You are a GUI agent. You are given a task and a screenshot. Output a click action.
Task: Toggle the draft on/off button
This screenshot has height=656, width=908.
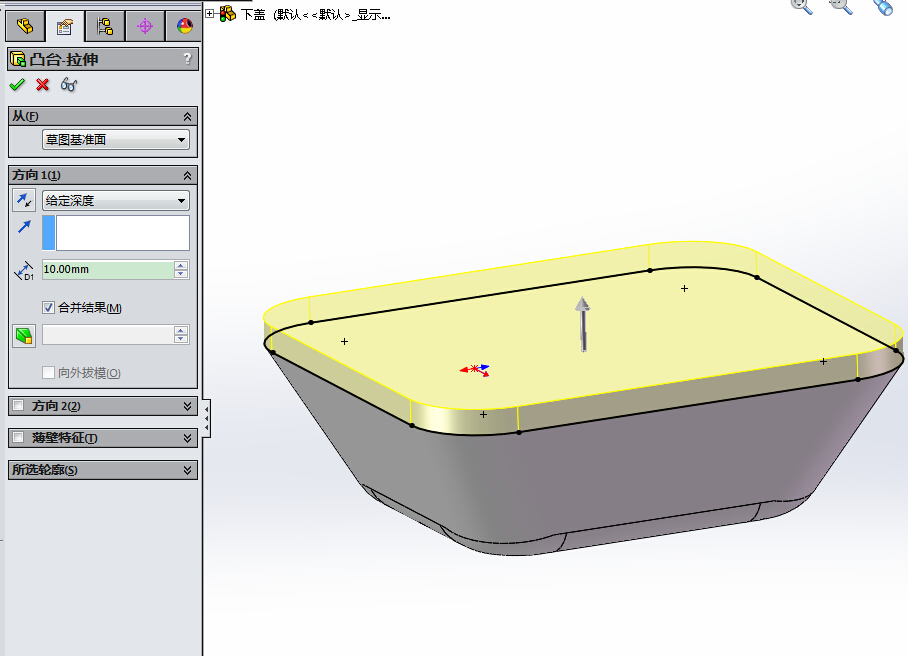[x=24, y=336]
